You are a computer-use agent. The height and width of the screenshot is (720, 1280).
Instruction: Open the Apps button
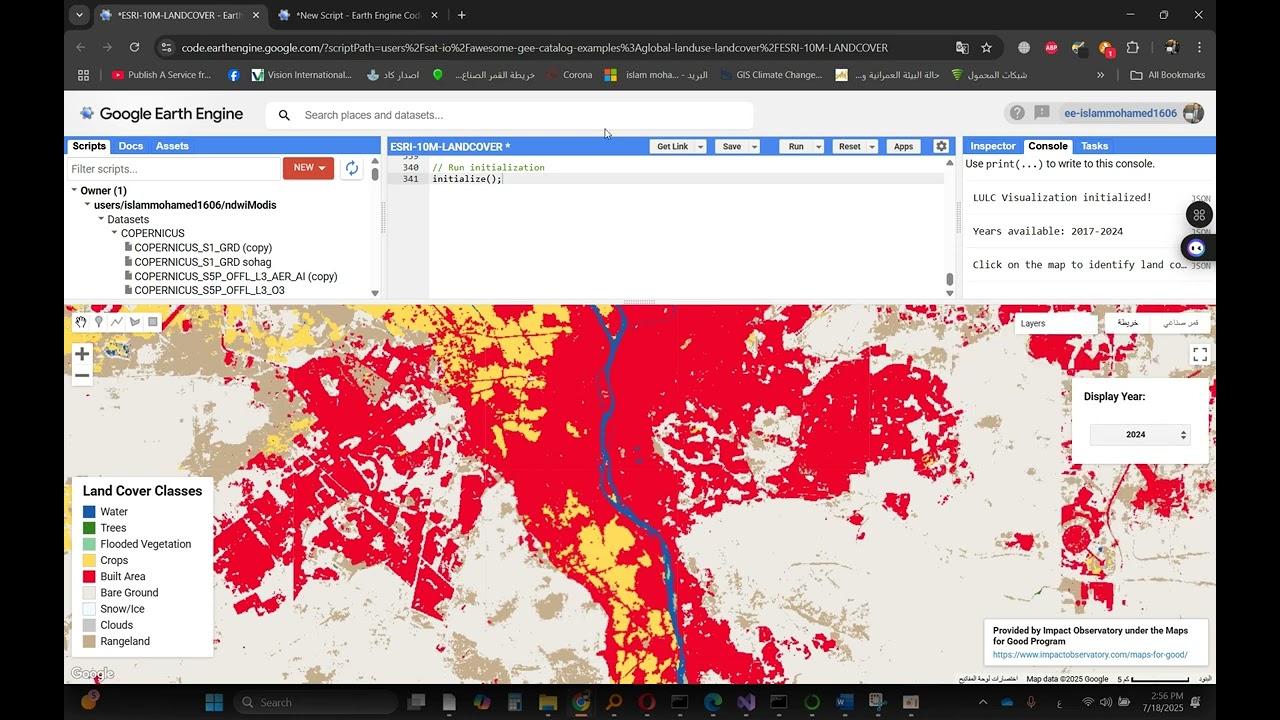[x=904, y=146]
